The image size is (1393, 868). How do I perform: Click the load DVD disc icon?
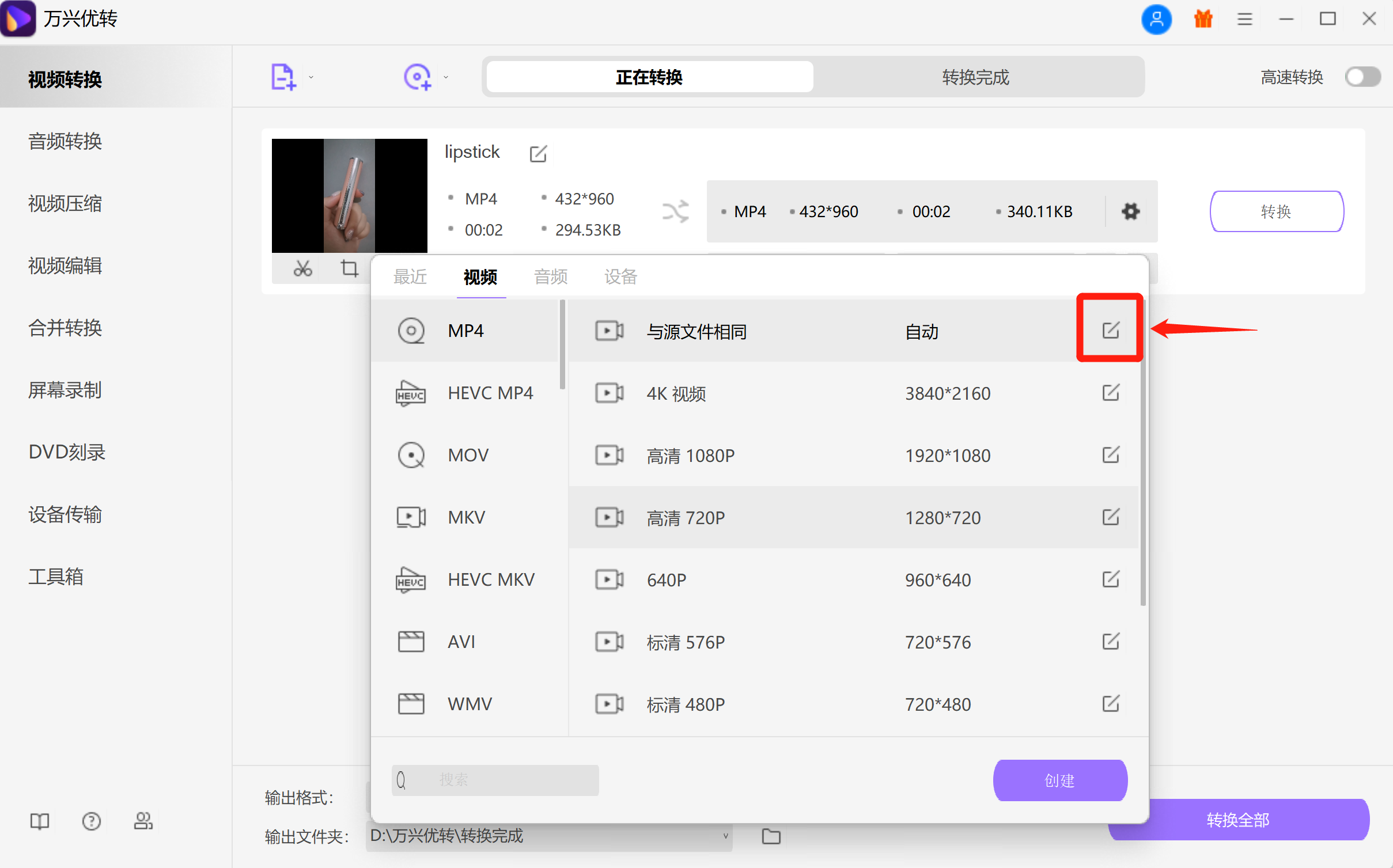(x=417, y=77)
